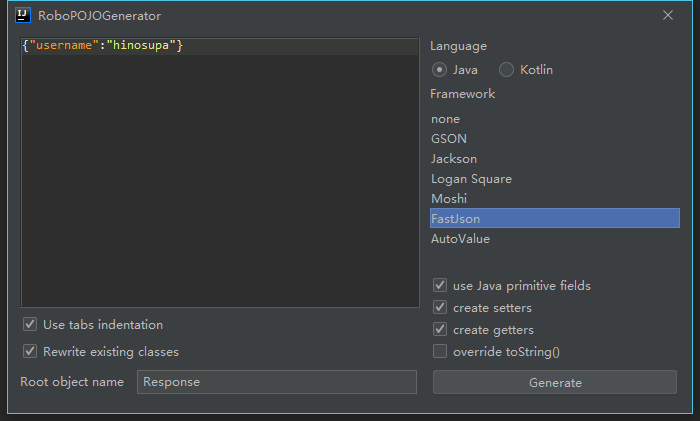Select AutoValue from the Framework list
Screen dimensions: 700x421
coord(460,239)
